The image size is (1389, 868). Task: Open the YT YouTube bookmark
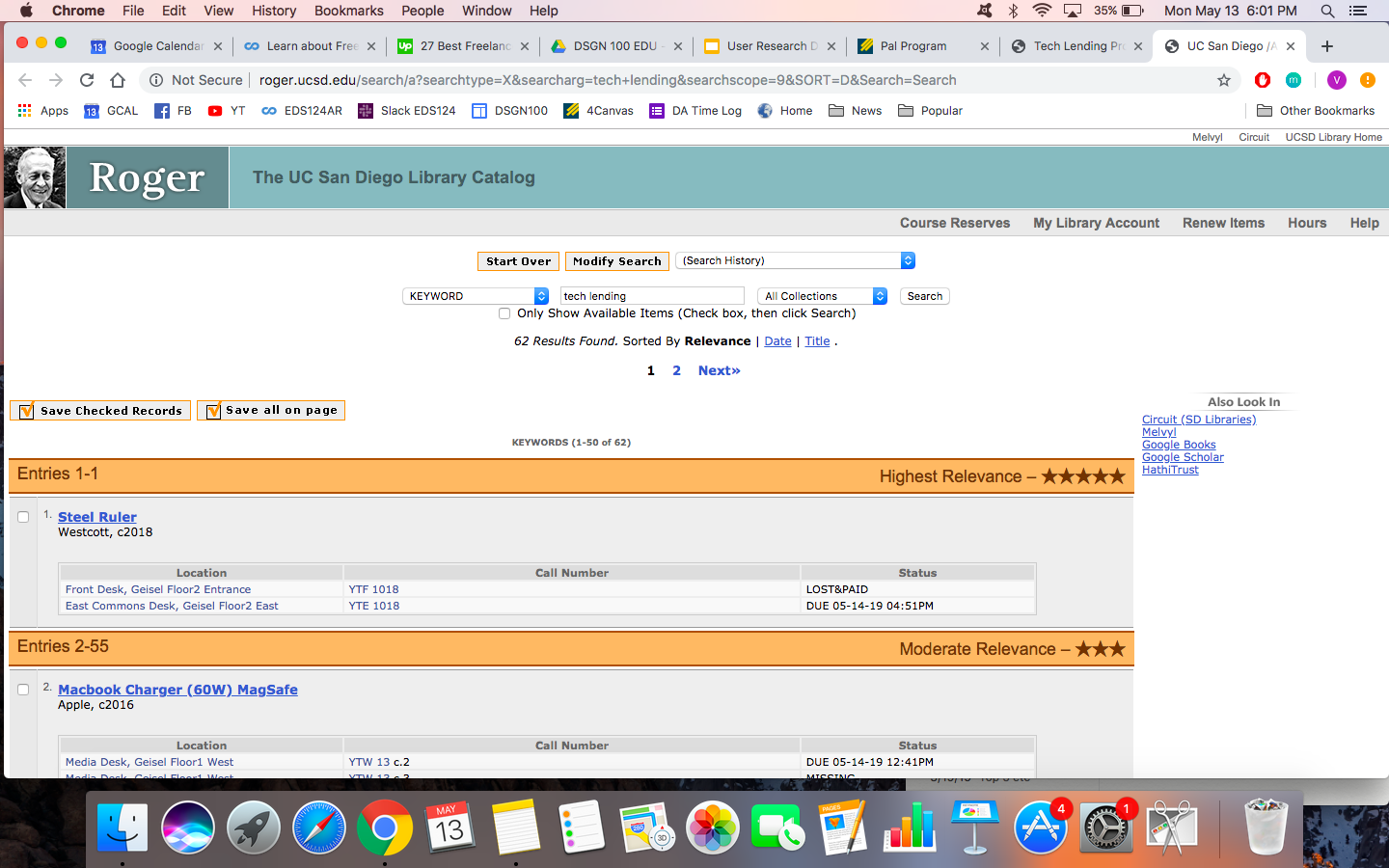(227, 111)
